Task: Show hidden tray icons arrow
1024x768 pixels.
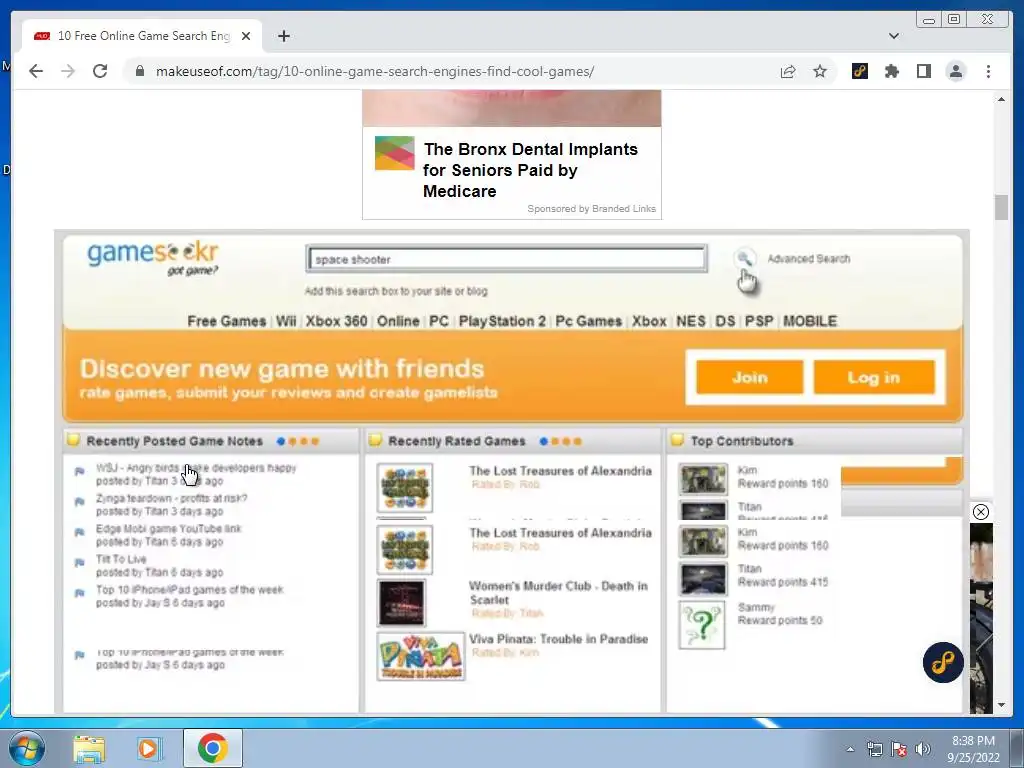Action: [850, 749]
